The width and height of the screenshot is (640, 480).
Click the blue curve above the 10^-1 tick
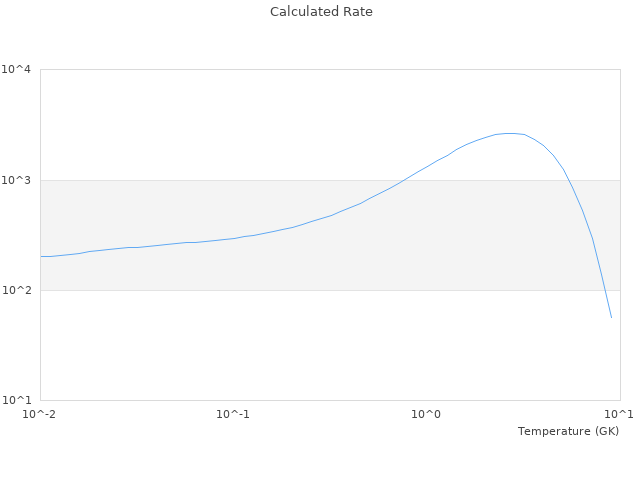click(x=233, y=238)
